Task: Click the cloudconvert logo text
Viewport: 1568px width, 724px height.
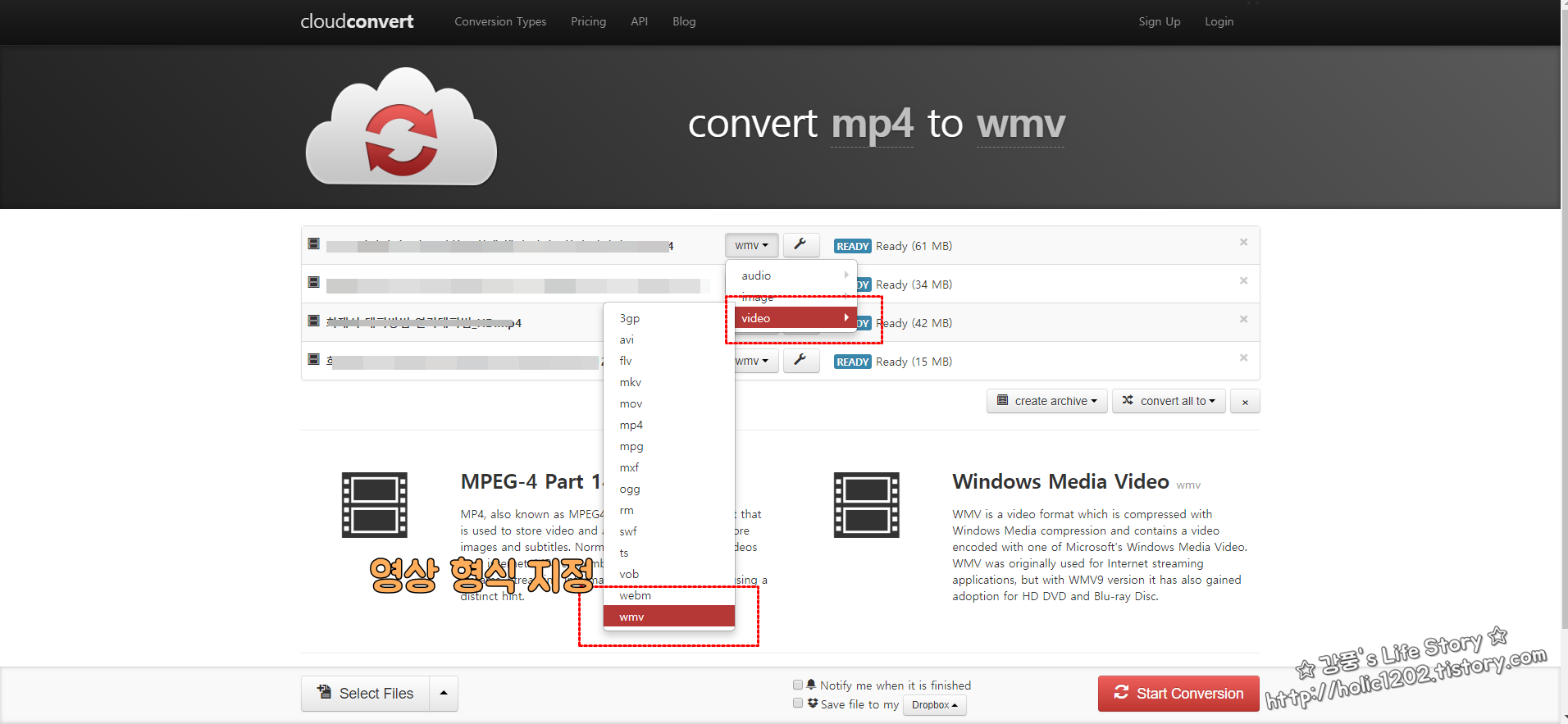Action: pyautogui.click(x=357, y=21)
